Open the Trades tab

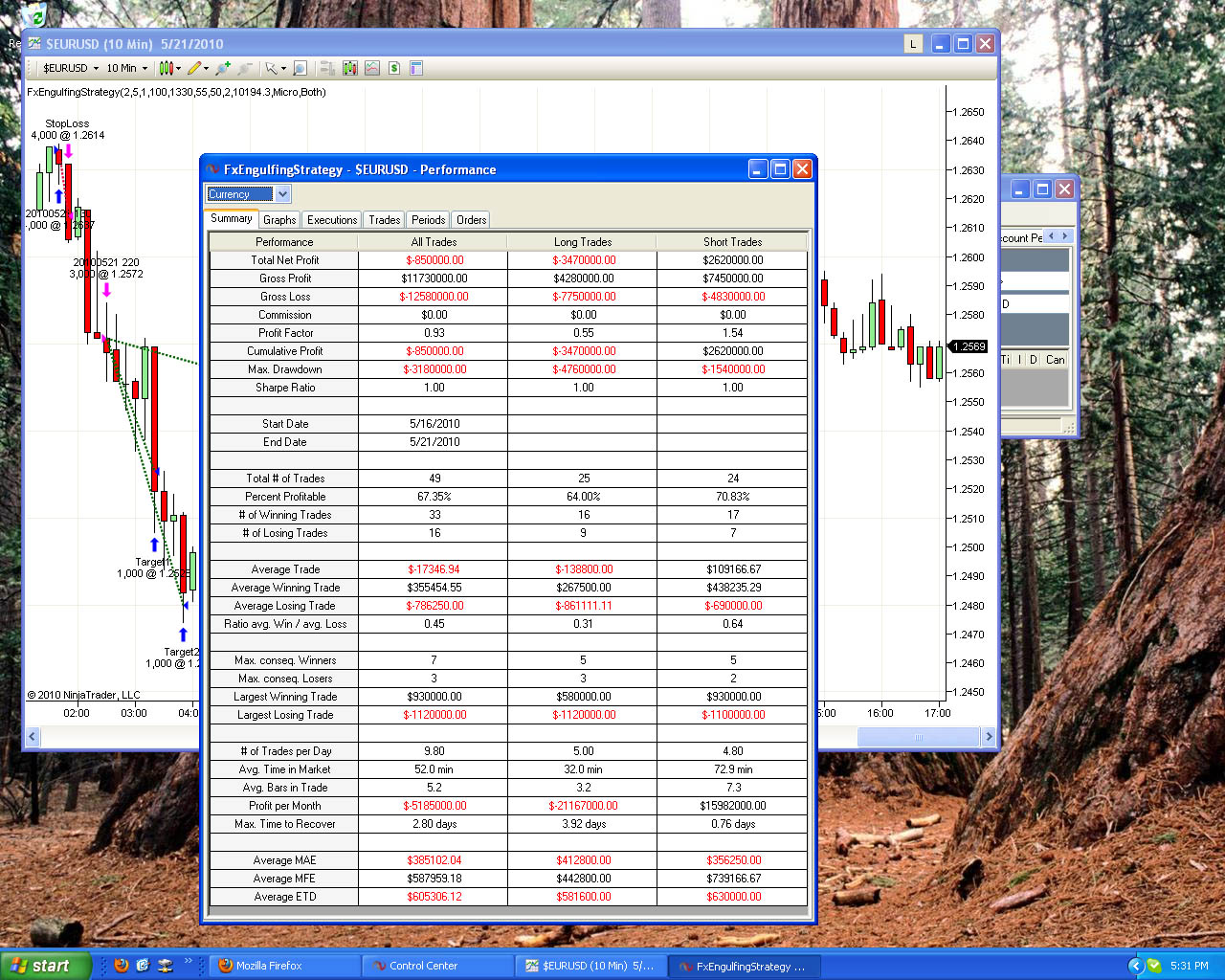point(385,220)
